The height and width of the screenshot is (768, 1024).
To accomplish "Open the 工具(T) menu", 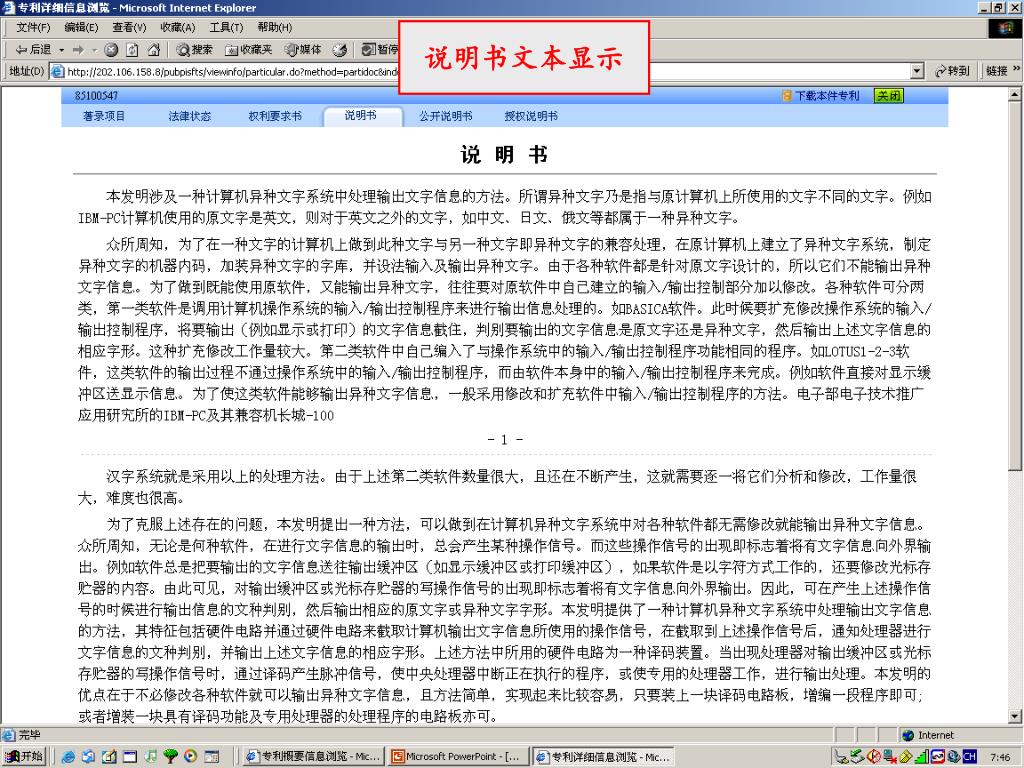I will click(226, 27).
